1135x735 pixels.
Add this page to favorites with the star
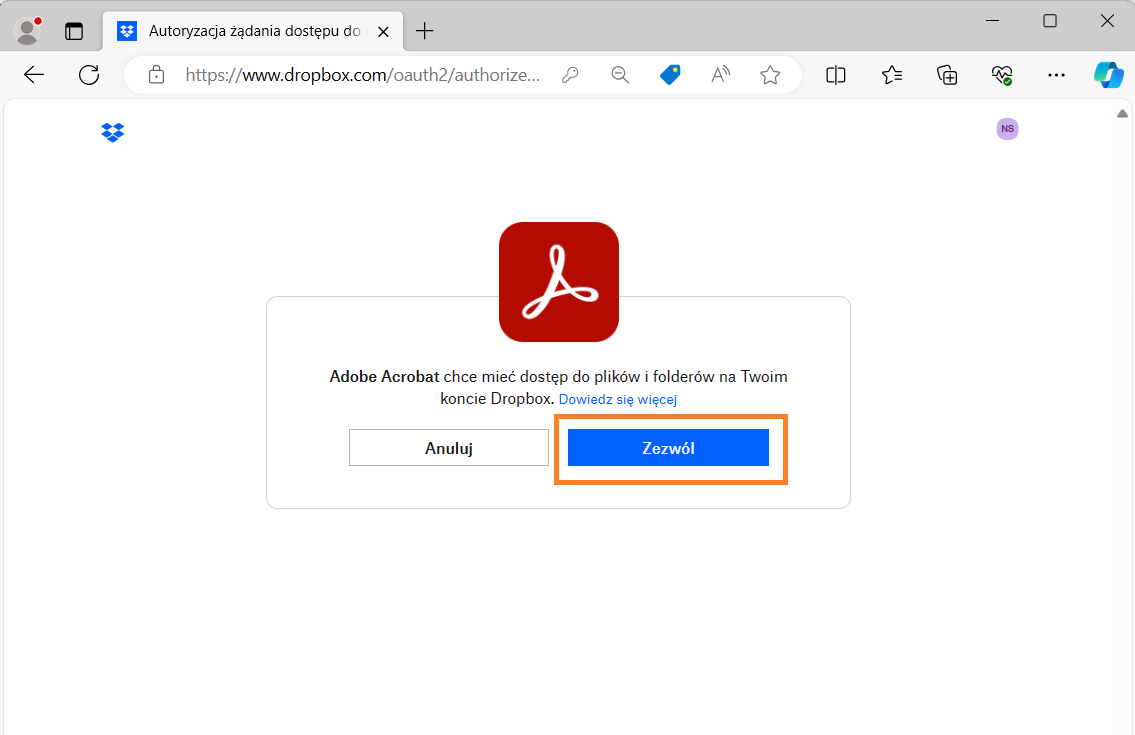[x=770, y=75]
